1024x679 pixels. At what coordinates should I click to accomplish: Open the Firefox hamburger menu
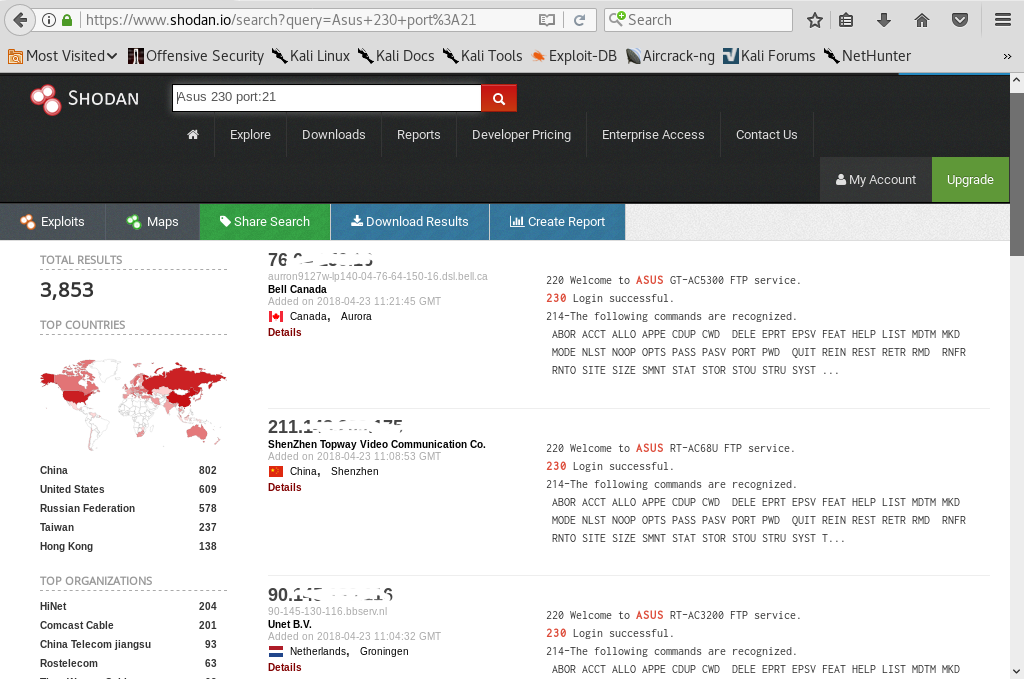click(1003, 20)
